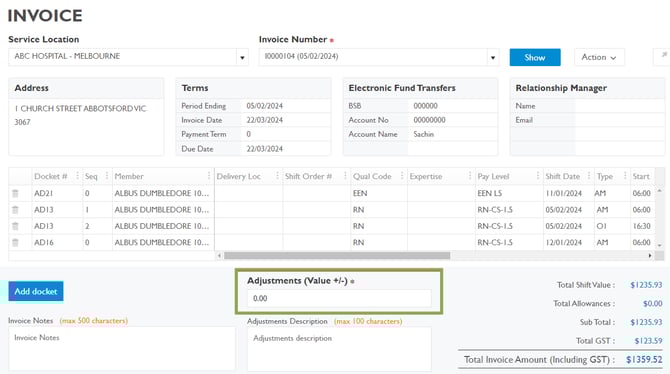Open column menu dots for Shift Order # column
The height and width of the screenshot is (374, 670).
point(345,176)
